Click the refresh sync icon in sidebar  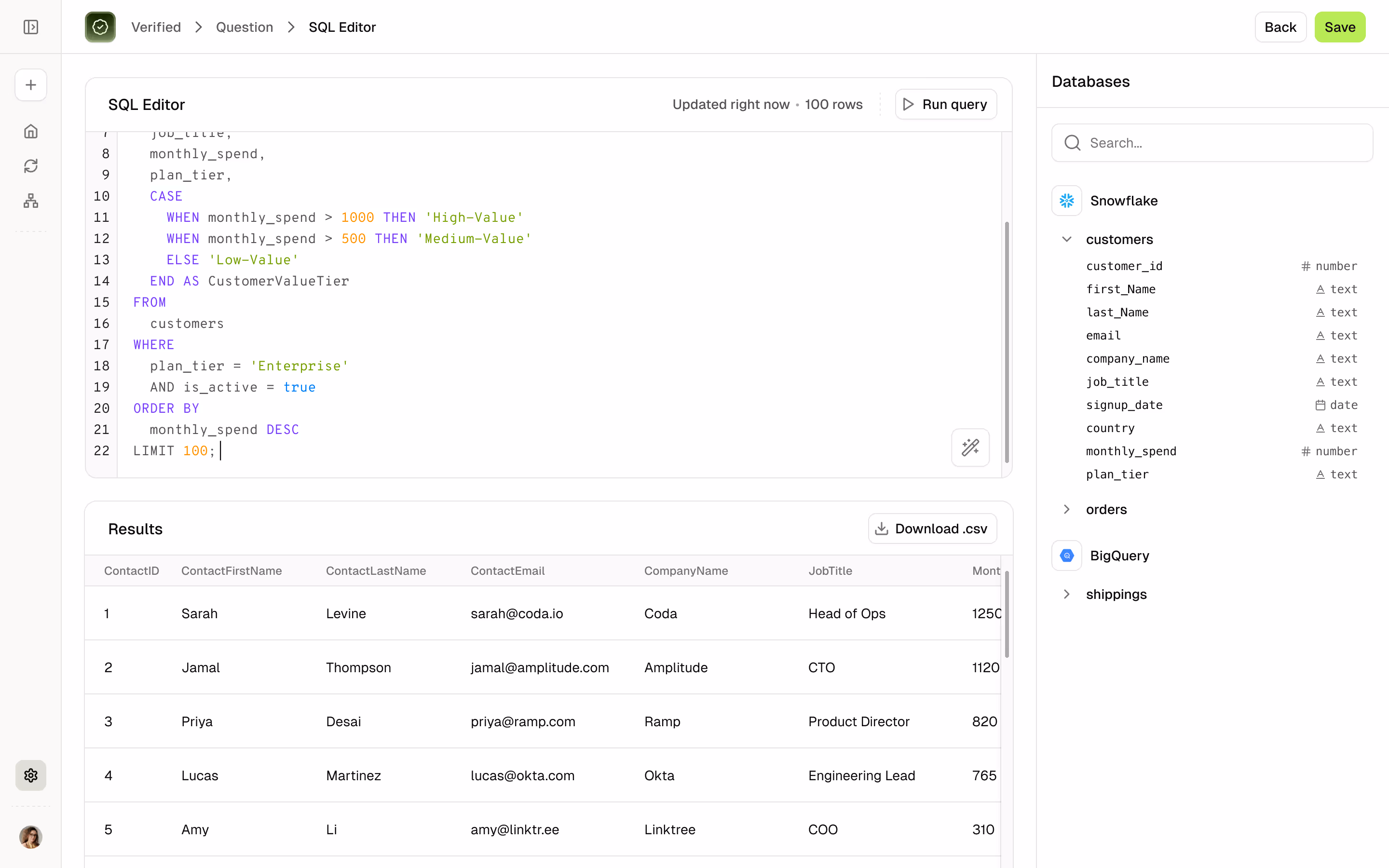click(x=31, y=166)
